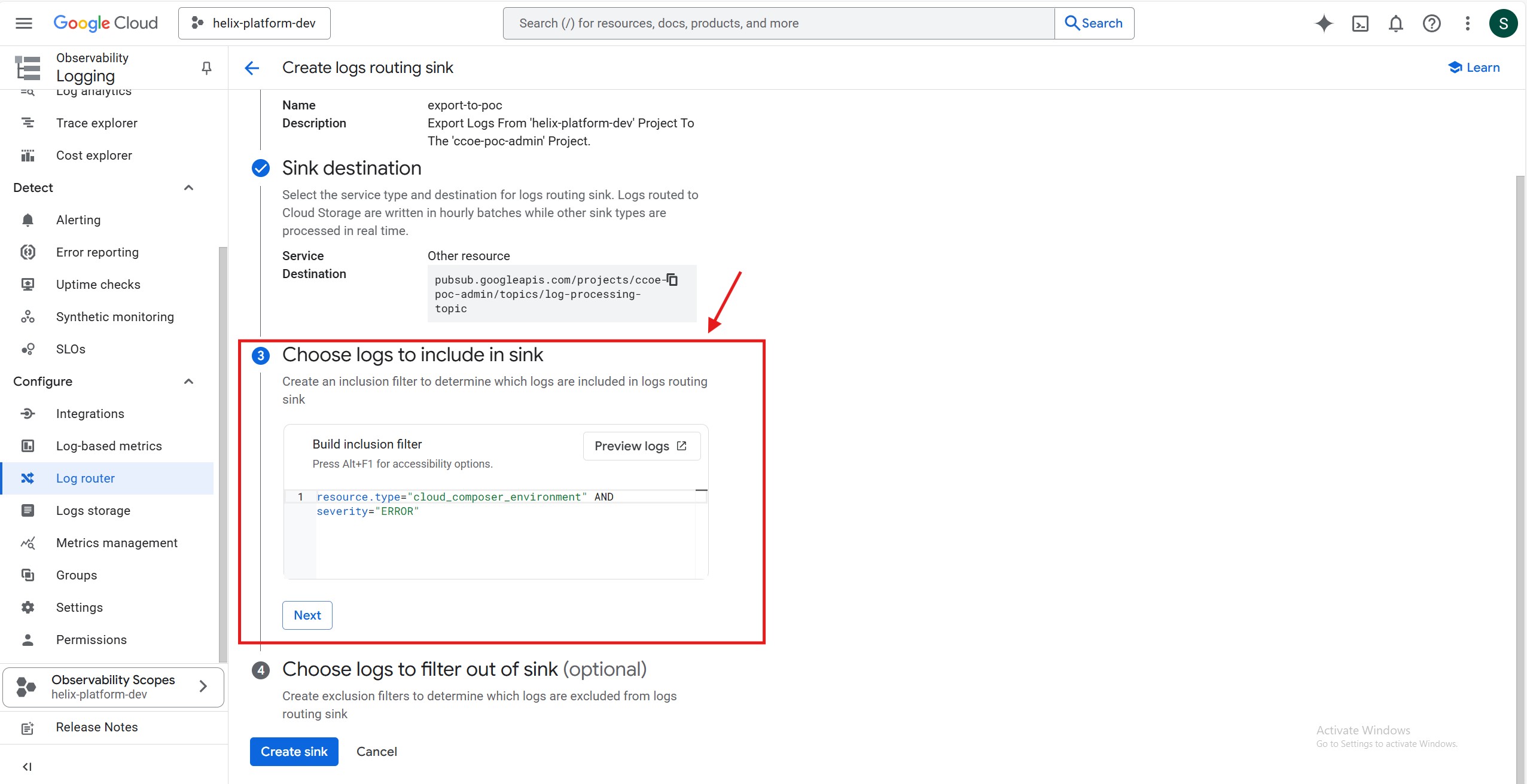The height and width of the screenshot is (784, 1527).
Task: Open Logs storage in sidebar
Action: coord(93,511)
